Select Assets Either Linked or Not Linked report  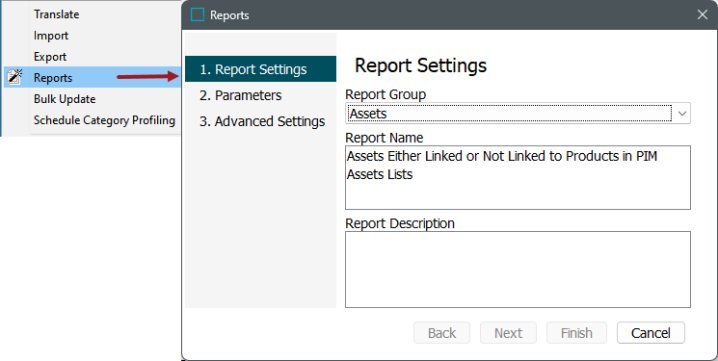pos(502,156)
